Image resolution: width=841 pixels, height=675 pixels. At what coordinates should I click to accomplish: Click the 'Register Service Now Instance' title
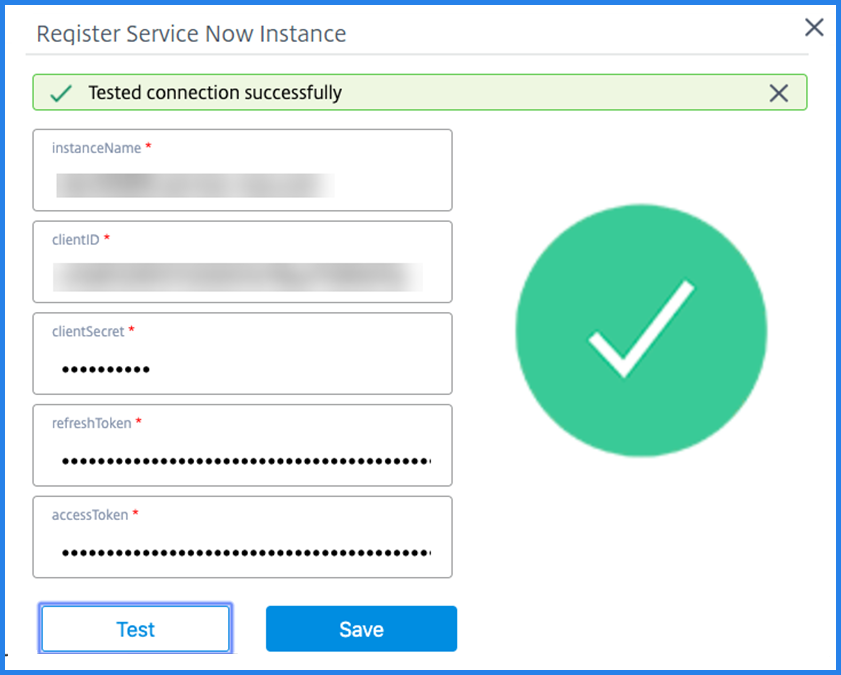pos(191,34)
